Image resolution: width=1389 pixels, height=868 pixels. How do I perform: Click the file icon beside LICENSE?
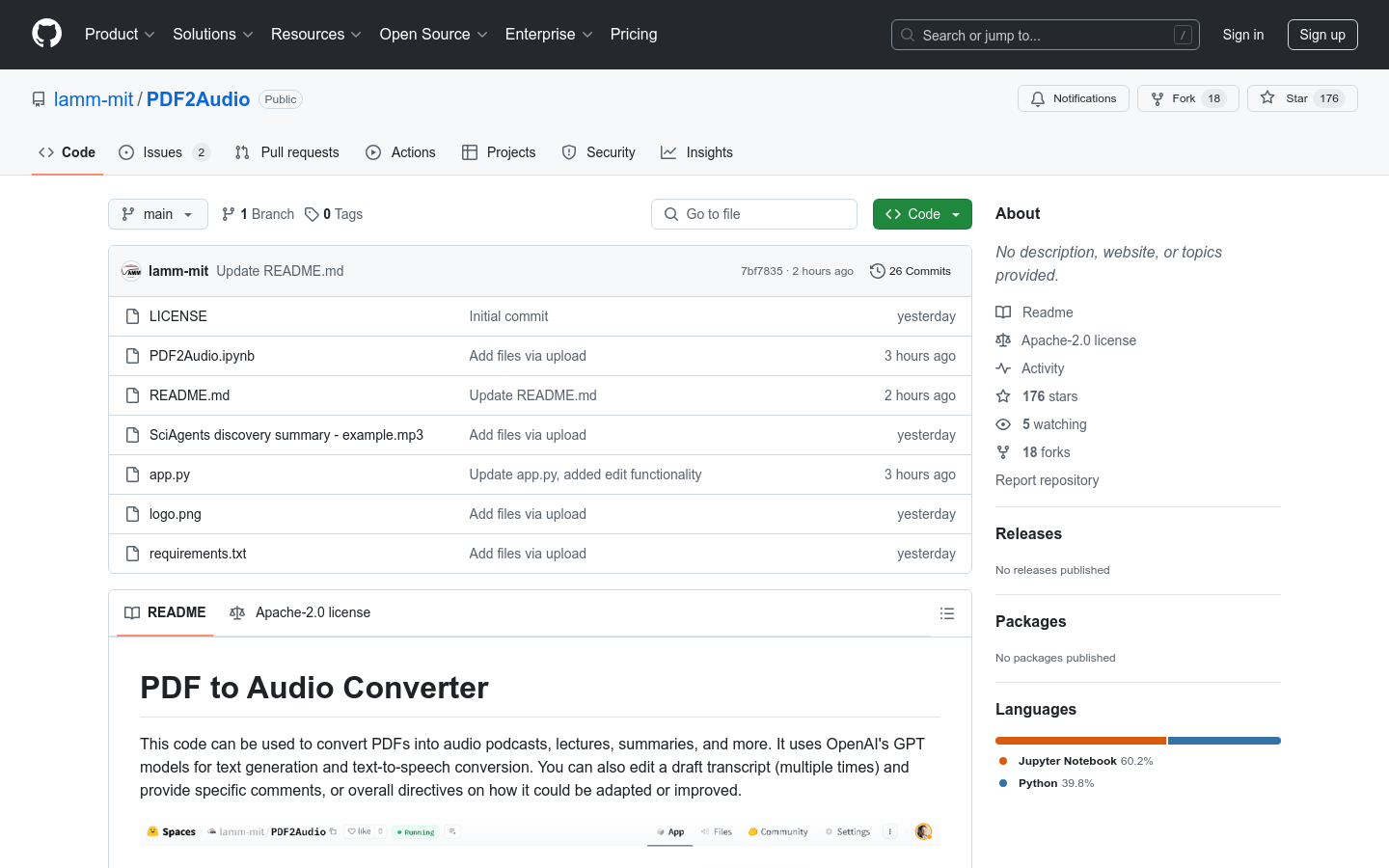click(133, 316)
